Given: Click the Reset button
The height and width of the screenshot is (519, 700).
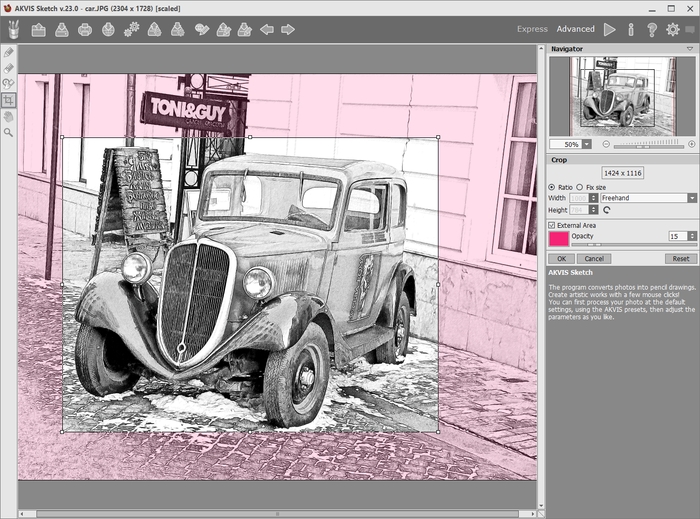Looking at the screenshot, I should click(681, 259).
